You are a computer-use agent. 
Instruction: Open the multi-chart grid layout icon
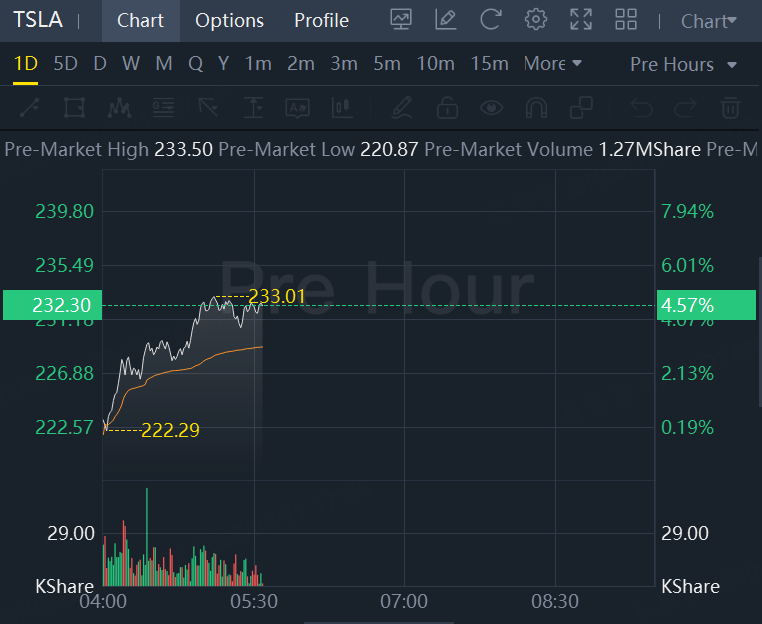tap(626, 20)
